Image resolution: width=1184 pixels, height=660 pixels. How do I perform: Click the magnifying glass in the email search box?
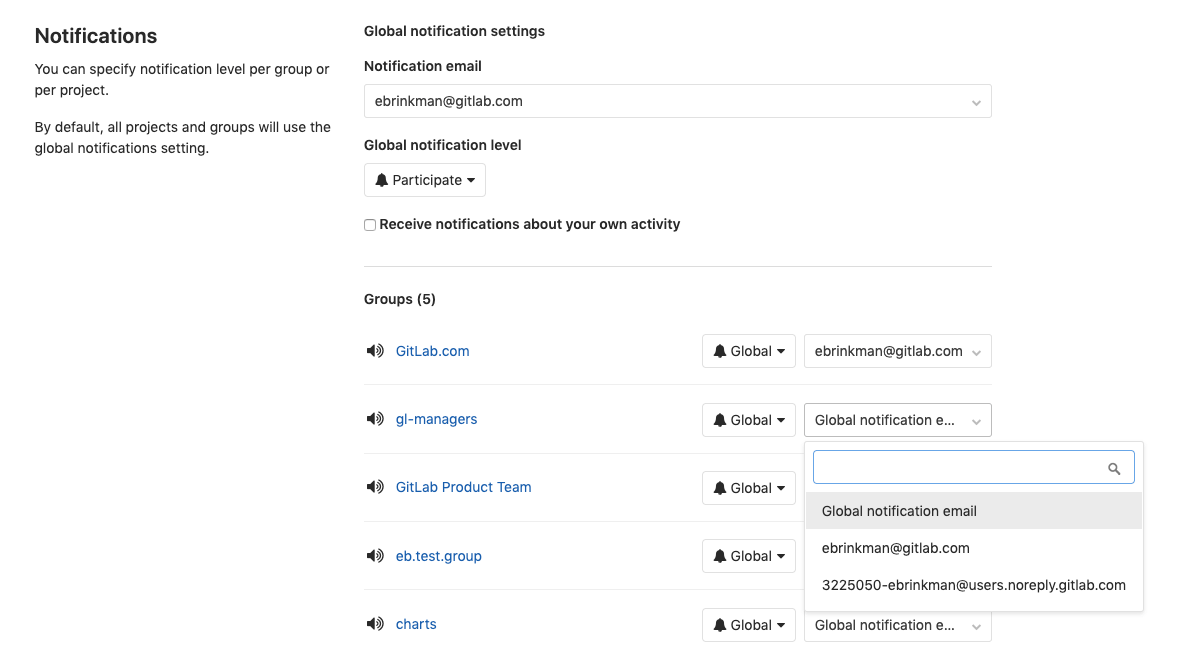(1114, 467)
